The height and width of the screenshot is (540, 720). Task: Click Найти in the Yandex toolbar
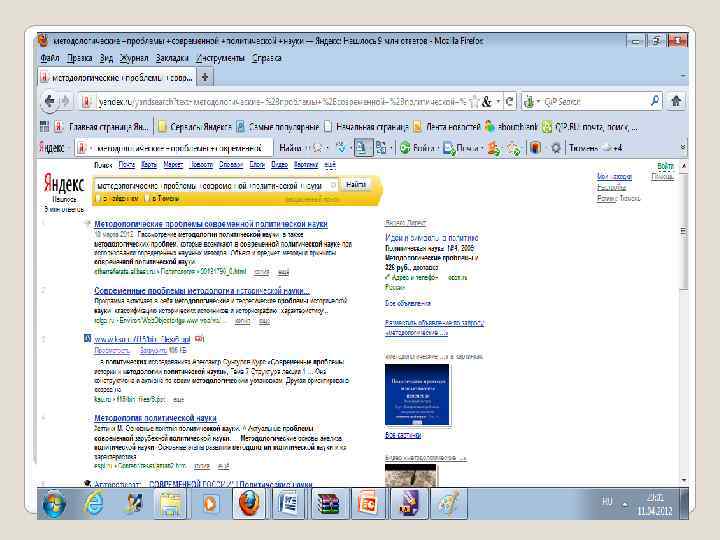coord(291,148)
